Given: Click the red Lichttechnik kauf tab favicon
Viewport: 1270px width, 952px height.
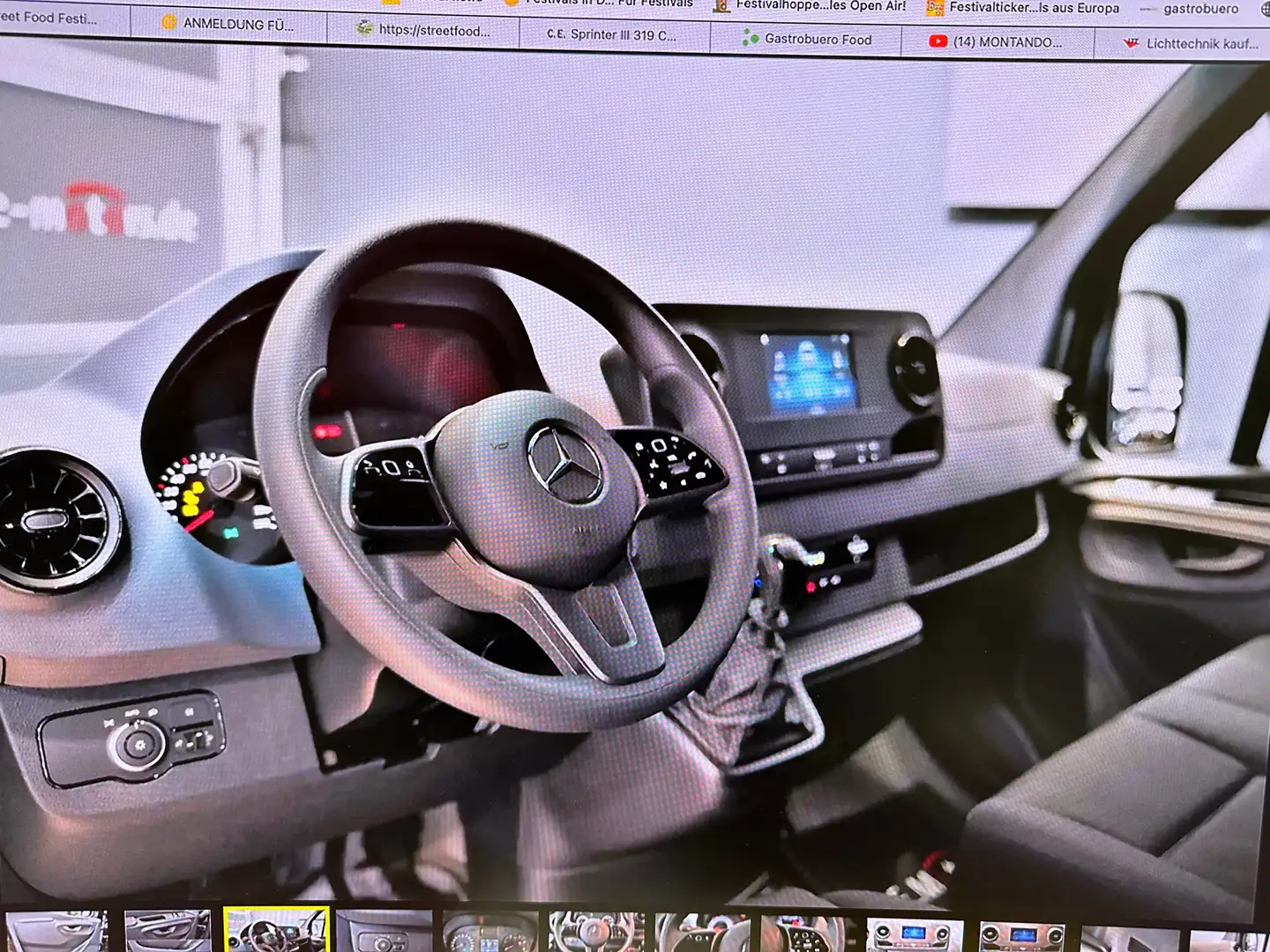Looking at the screenshot, I should [1131, 43].
